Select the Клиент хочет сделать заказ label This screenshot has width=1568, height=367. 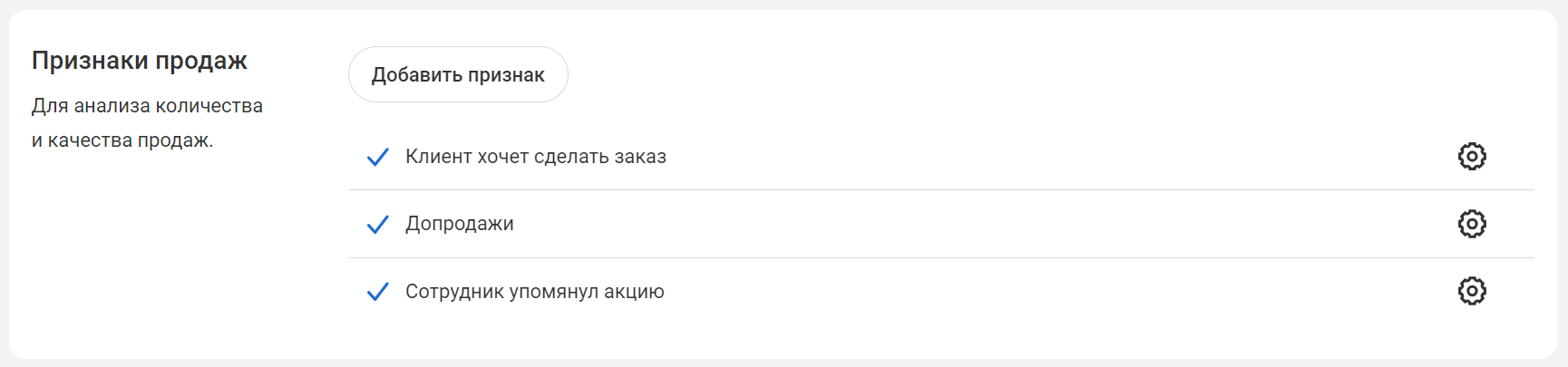coord(535,157)
